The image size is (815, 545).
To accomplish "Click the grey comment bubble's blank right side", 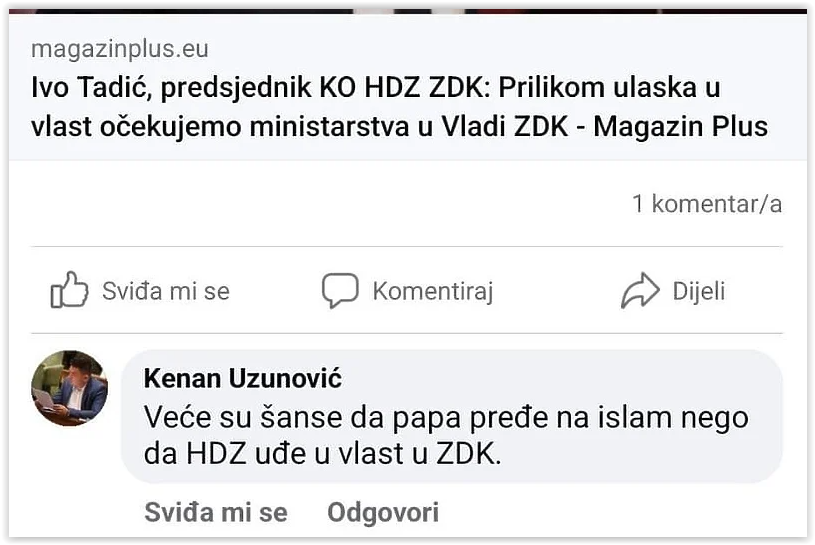I will point(650,455).
